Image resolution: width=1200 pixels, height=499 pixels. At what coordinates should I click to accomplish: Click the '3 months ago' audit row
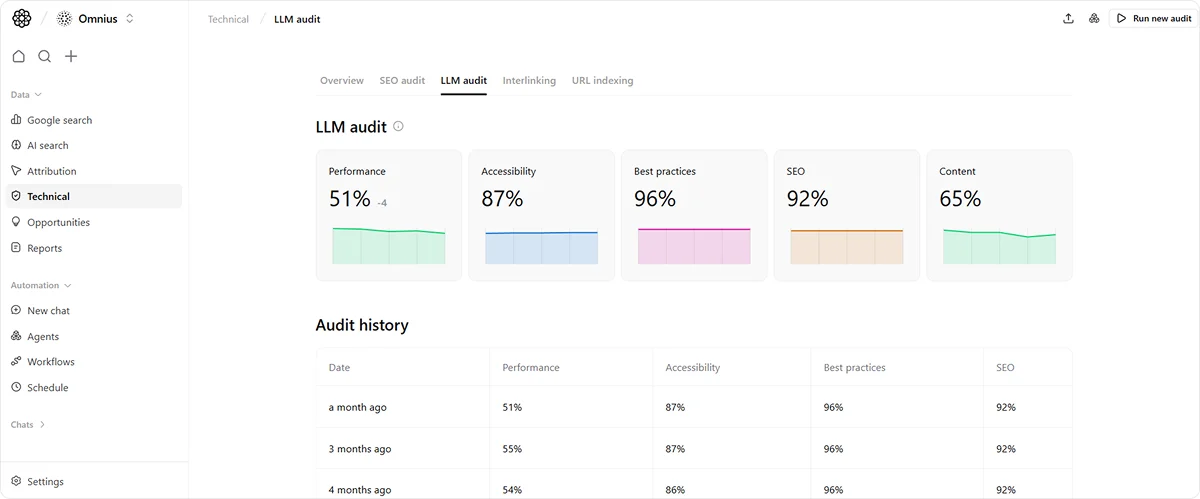click(694, 449)
